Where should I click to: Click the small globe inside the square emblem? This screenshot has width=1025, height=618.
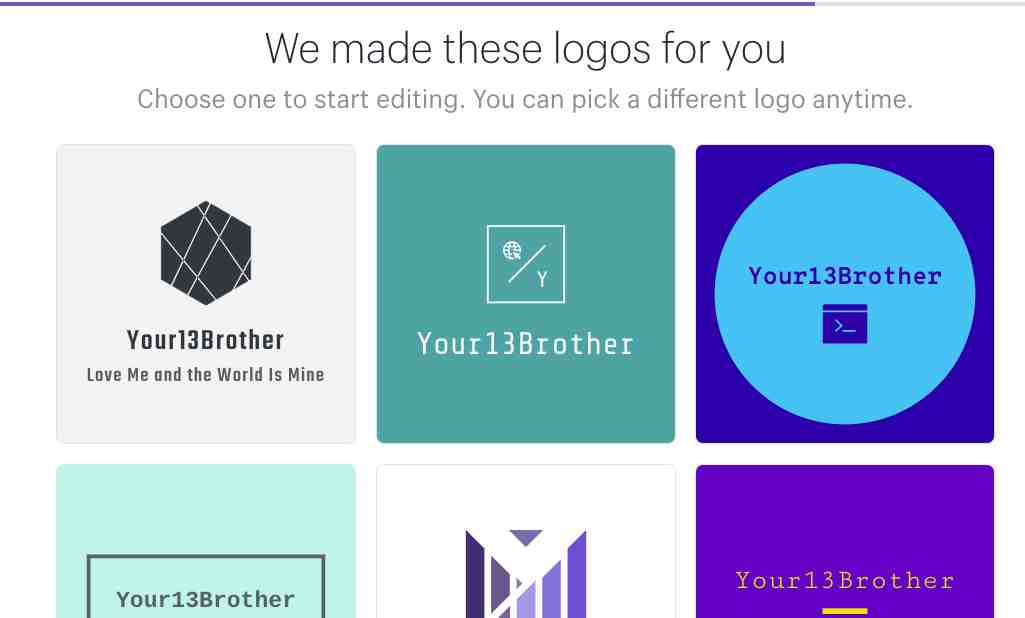[512, 250]
